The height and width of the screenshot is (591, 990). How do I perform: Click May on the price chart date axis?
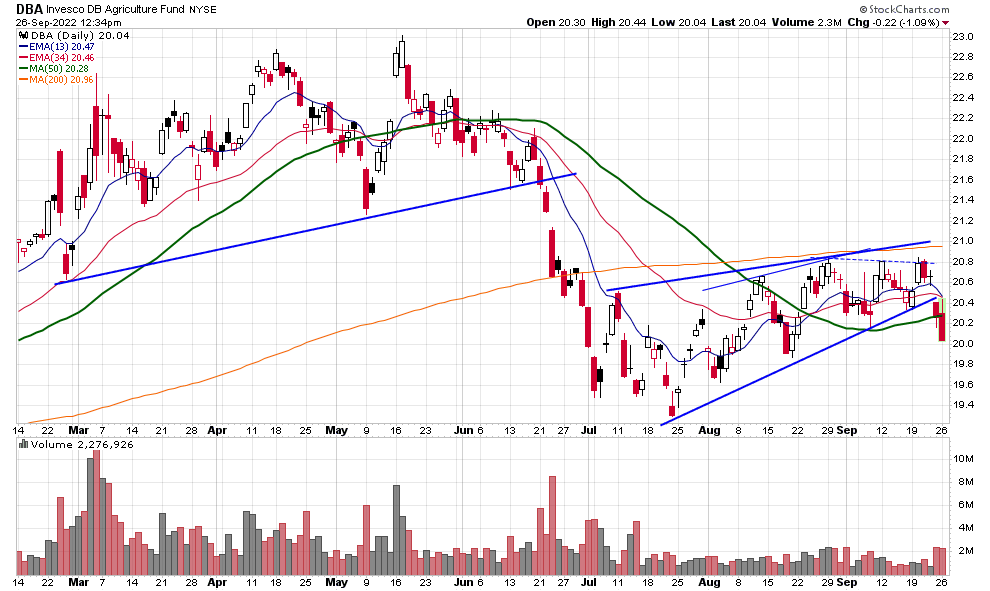tap(337, 431)
